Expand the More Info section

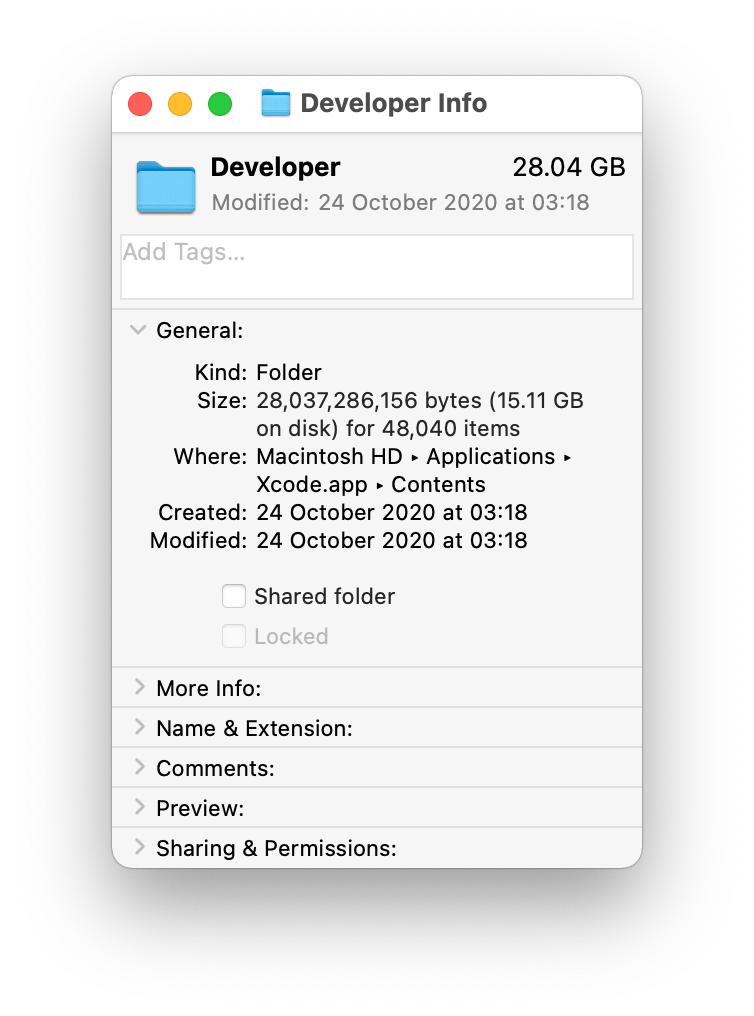(139, 687)
